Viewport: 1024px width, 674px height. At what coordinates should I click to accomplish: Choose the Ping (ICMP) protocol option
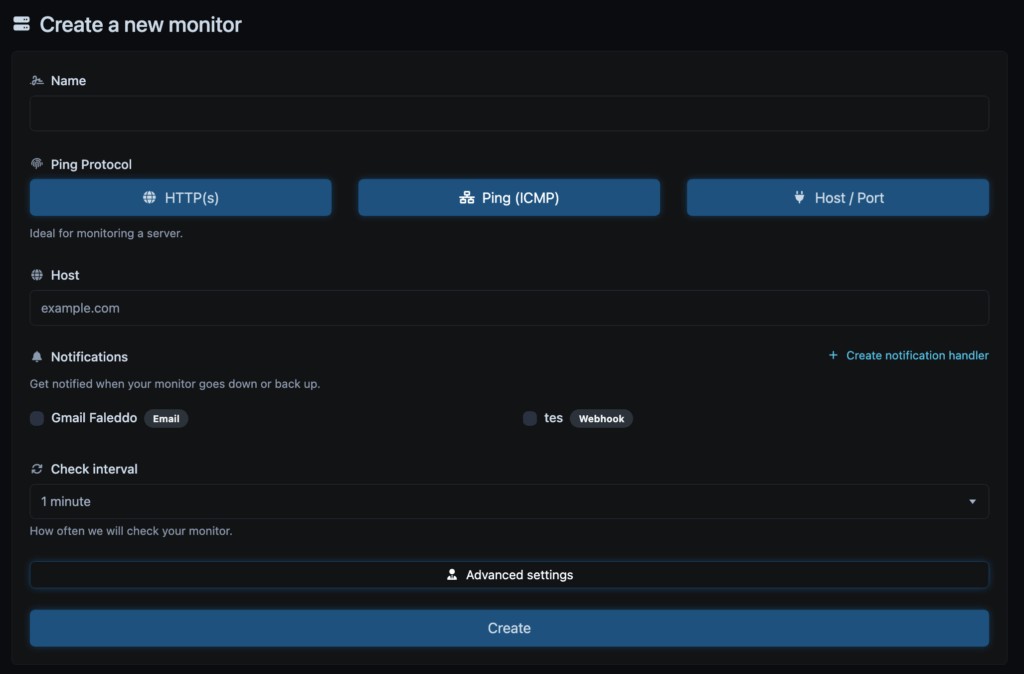pos(509,198)
